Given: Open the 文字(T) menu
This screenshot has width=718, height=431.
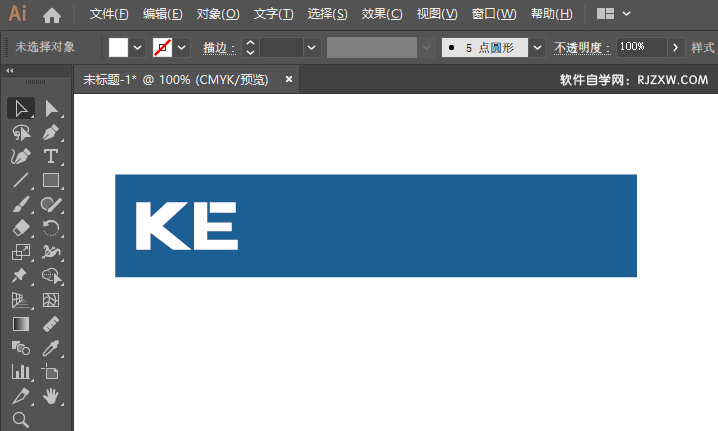Looking at the screenshot, I should coord(273,14).
